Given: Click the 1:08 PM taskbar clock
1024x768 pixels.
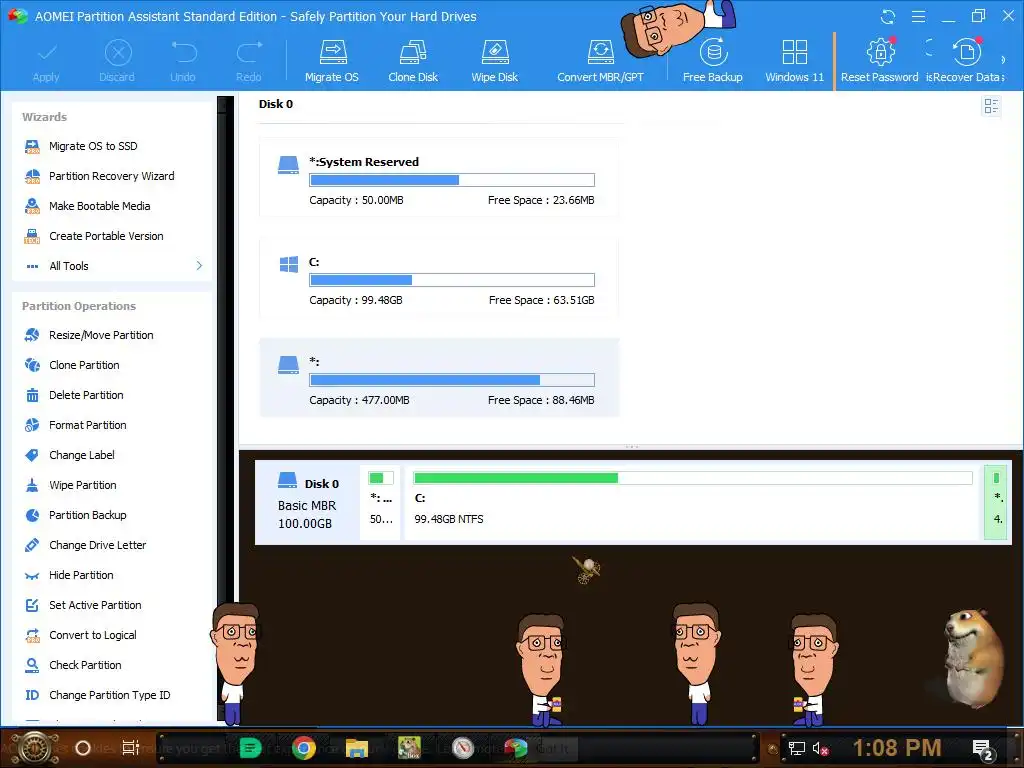Looking at the screenshot, I should (897, 748).
